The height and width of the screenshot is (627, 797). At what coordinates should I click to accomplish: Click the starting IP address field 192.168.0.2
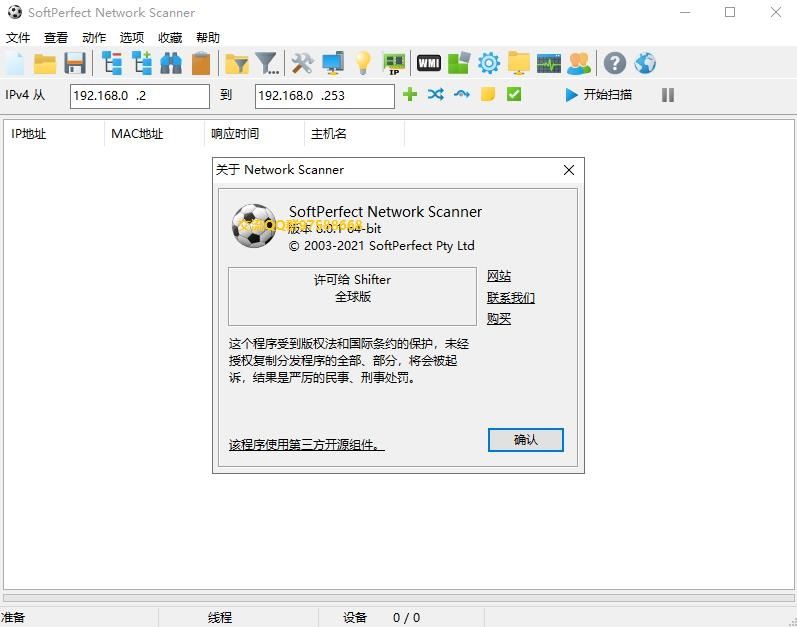click(x=140, y=96)
